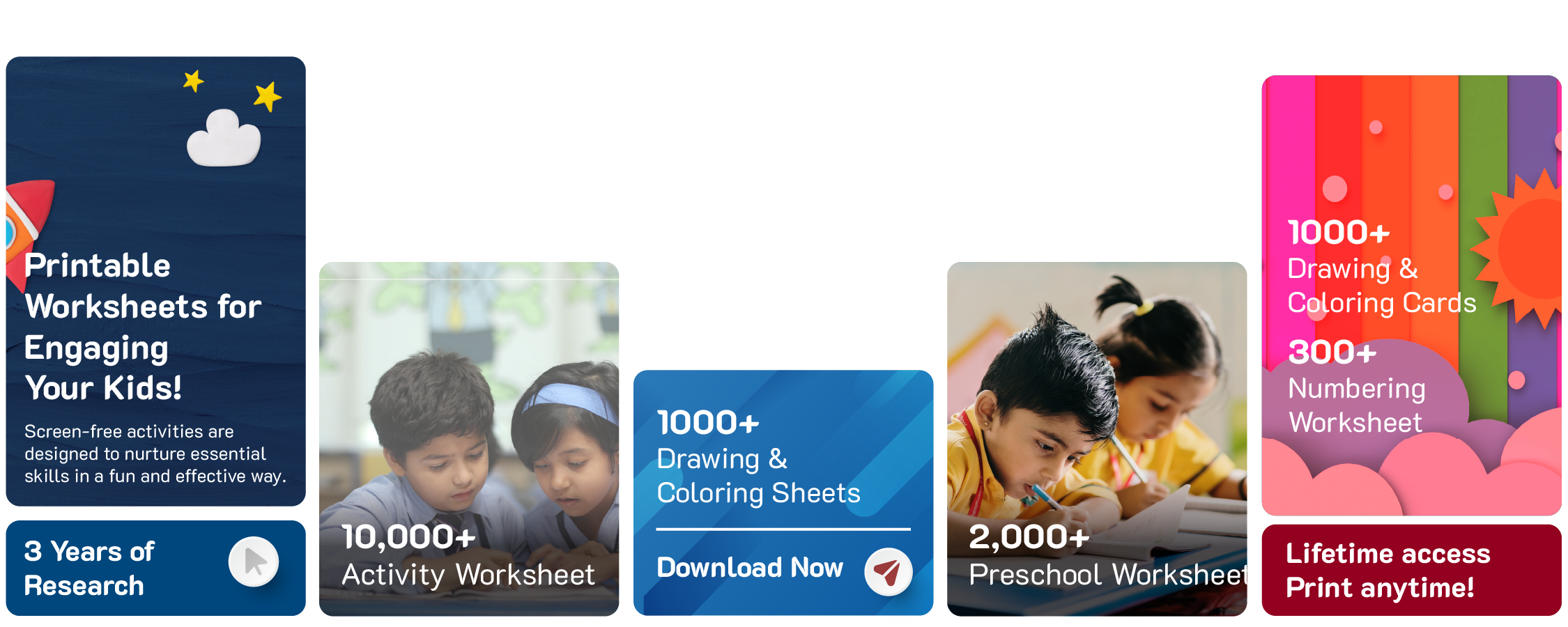Screen dimensions: 1568x627
Task: Click the 300+ Numbering Worksheet text
Action: (x=1356, y=387)
